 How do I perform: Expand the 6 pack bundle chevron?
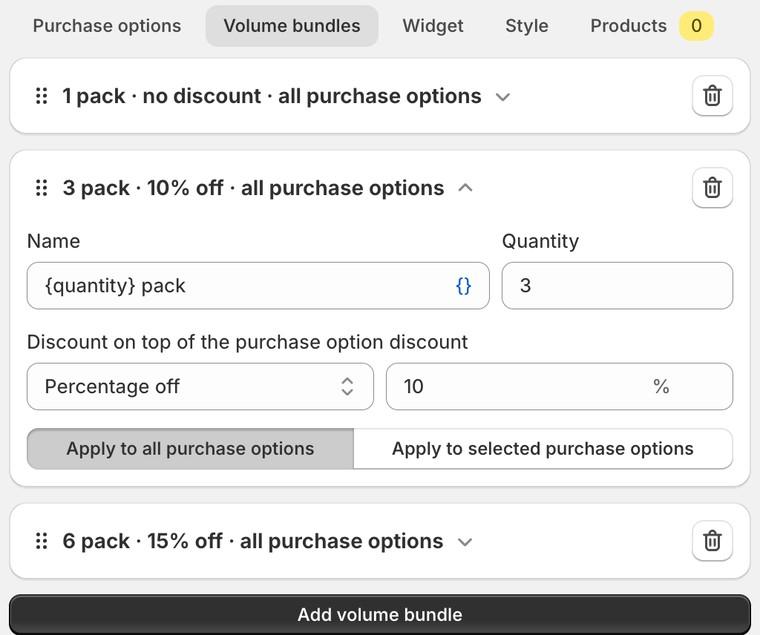[x=465, y=541]
